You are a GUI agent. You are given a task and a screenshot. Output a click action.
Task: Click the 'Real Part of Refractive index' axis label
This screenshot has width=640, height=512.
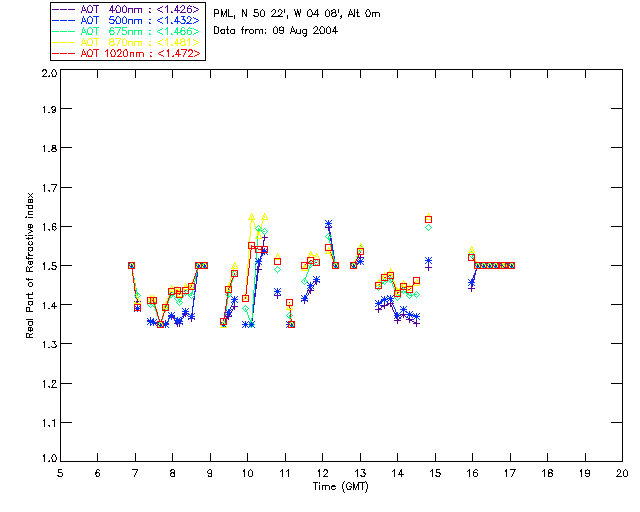(30, 265)
